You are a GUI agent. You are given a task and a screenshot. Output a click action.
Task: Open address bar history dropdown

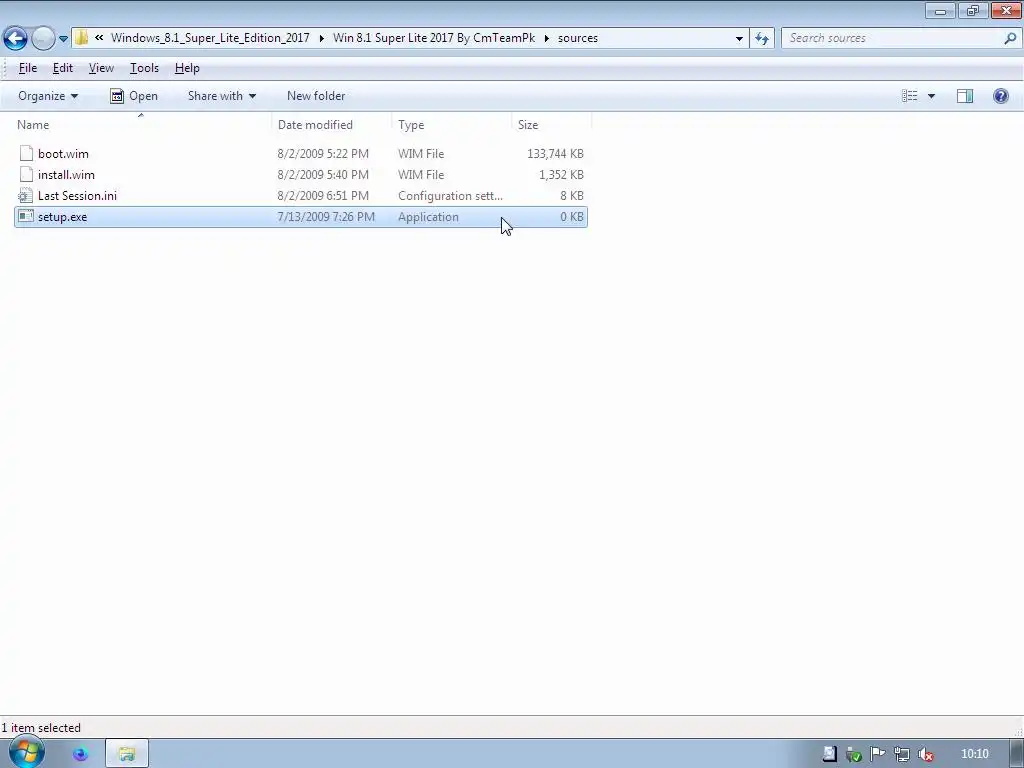(739, 39)
